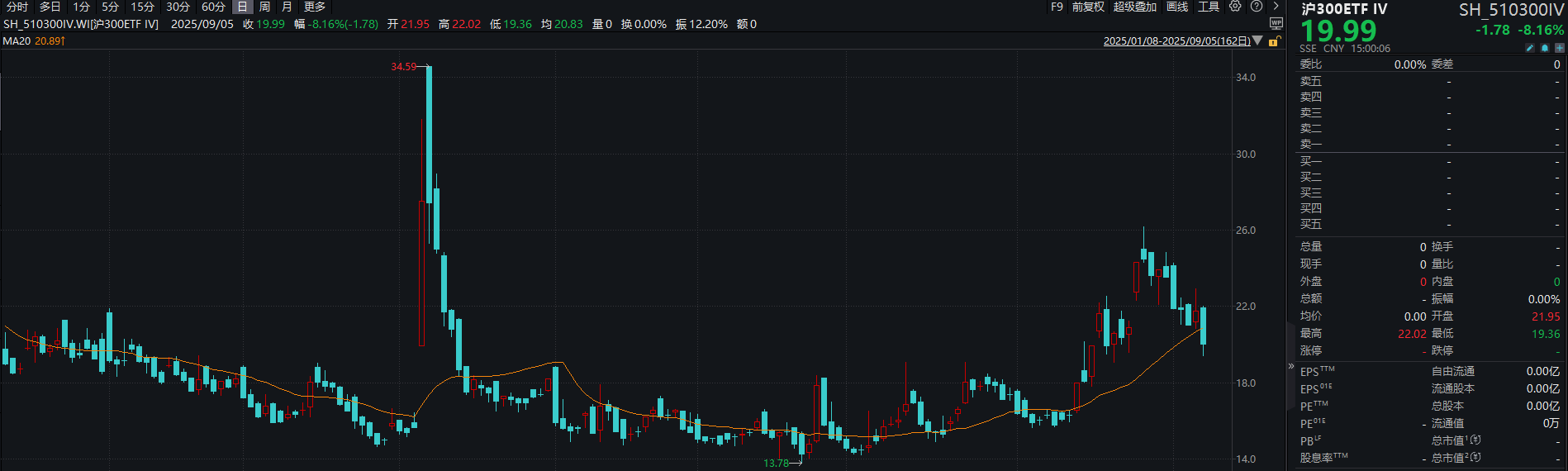Collapse the side quote panel with double chevron
The height and width of the screenshot is (471, 1568).
click(1291, 366)
